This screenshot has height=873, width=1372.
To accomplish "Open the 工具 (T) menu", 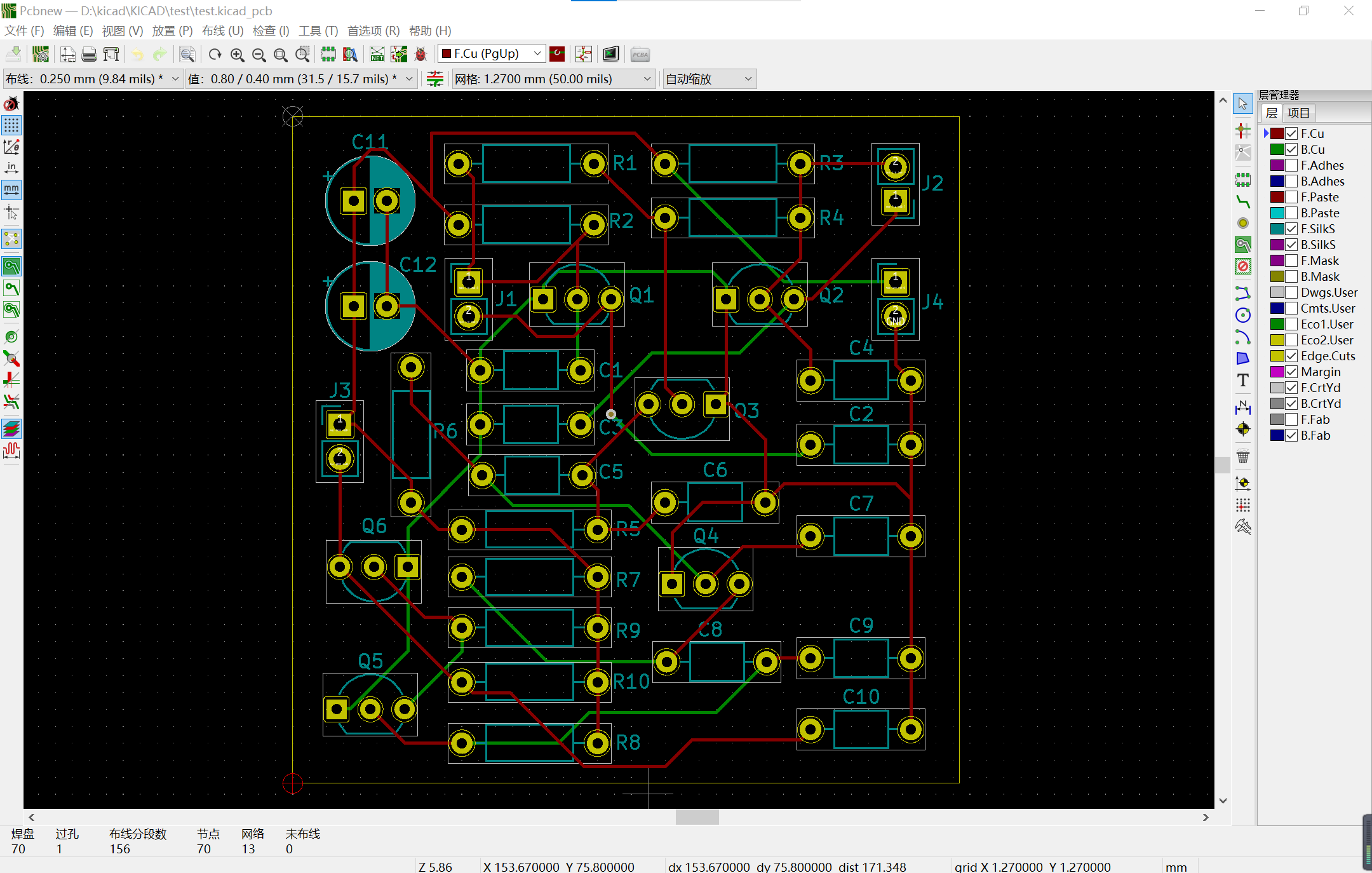I will click(x=318, y=30).
